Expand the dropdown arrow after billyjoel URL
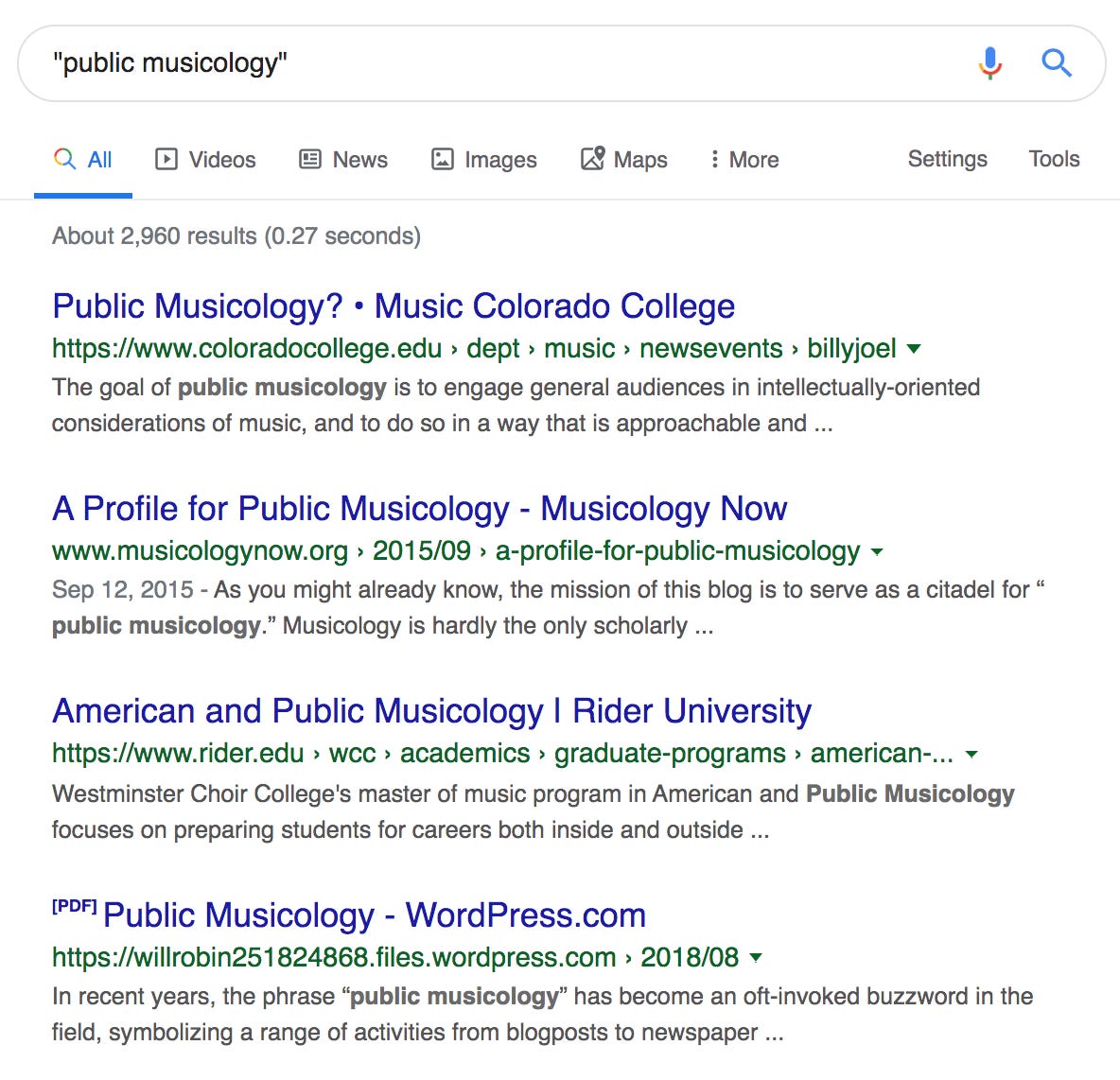 pos(914,349)
